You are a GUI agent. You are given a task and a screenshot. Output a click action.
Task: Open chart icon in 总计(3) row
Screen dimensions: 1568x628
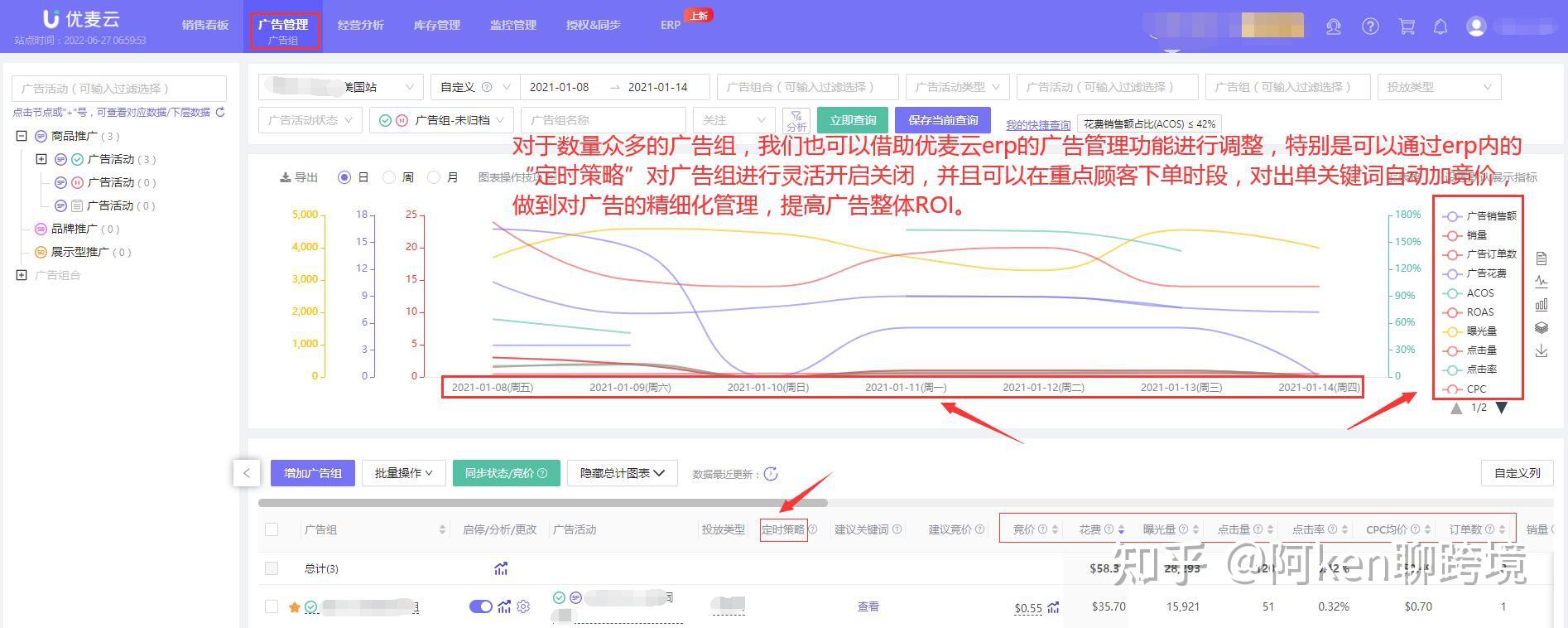501,568
